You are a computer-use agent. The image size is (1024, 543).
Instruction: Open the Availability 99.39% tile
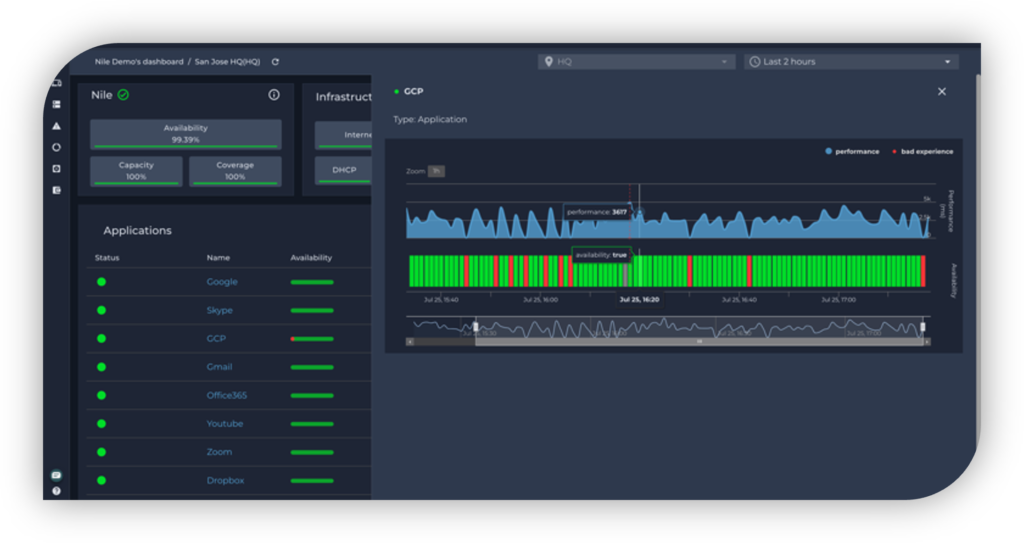click(x=185, y=134)
